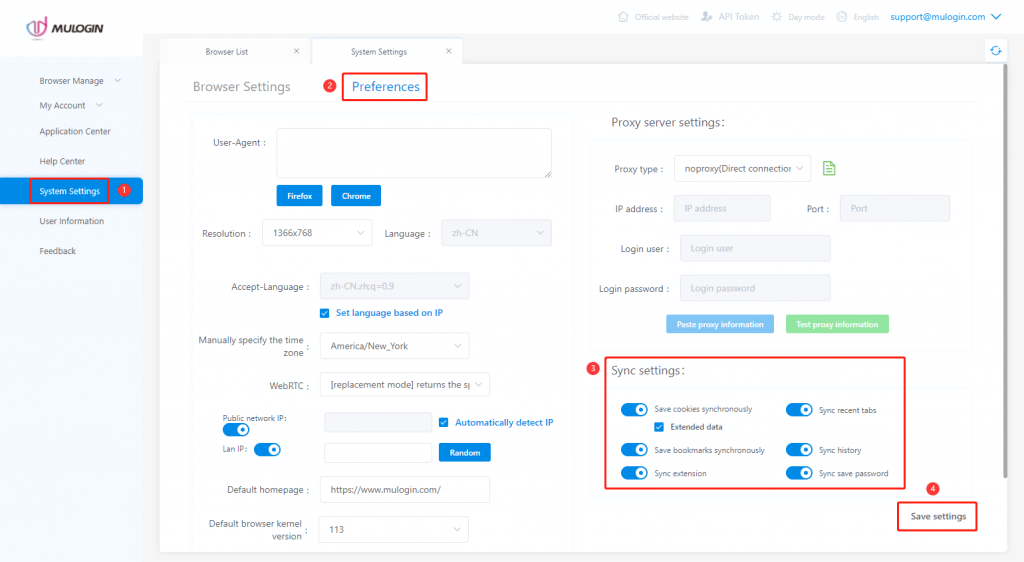The height and width of the screenshot is (562, 1024).
Task: Click the MuLogin logo
Action: coord(65,27)
